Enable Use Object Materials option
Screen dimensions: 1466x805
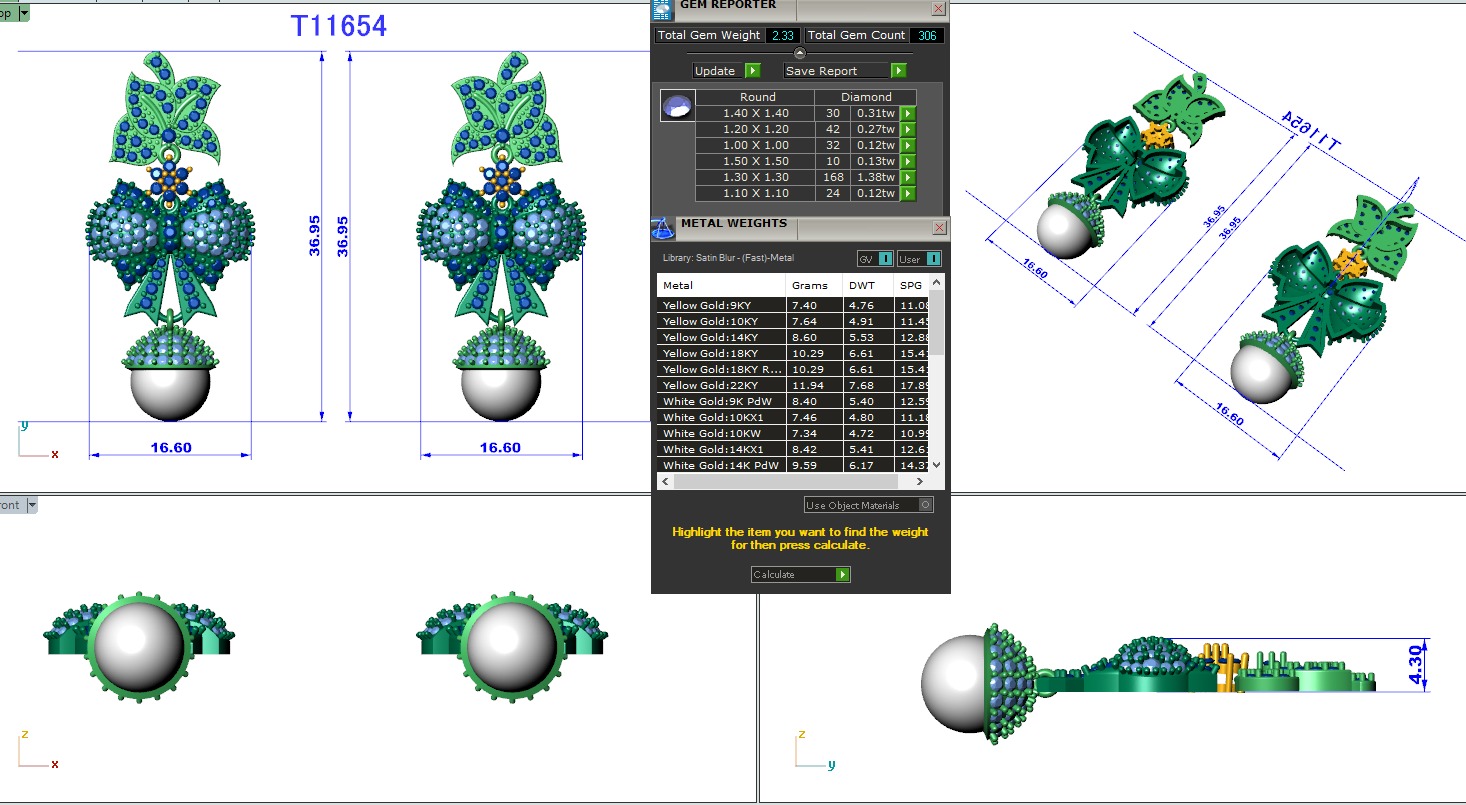pyautogui.click(x=925, y=505)
